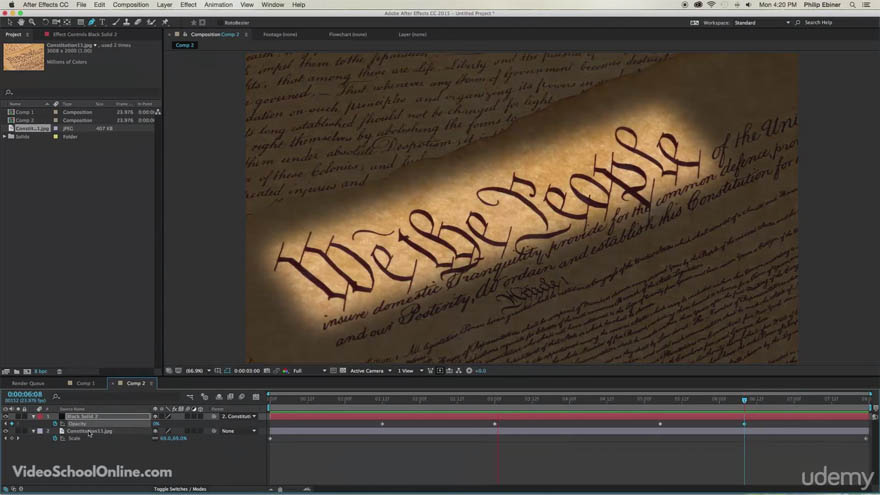
Task: Select the Roto Brush tool
Action: [151, 22]
